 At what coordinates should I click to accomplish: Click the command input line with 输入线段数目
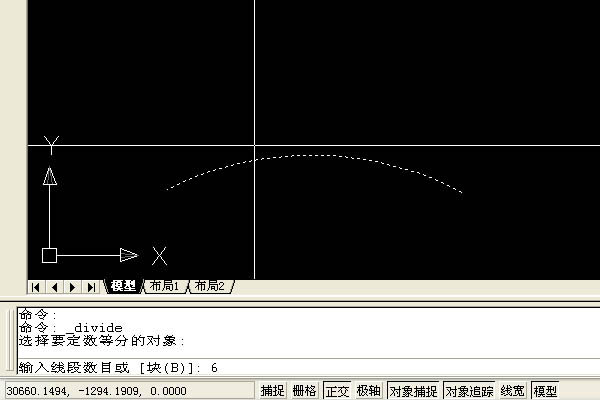pyautogui.click(x=308, y=367)
